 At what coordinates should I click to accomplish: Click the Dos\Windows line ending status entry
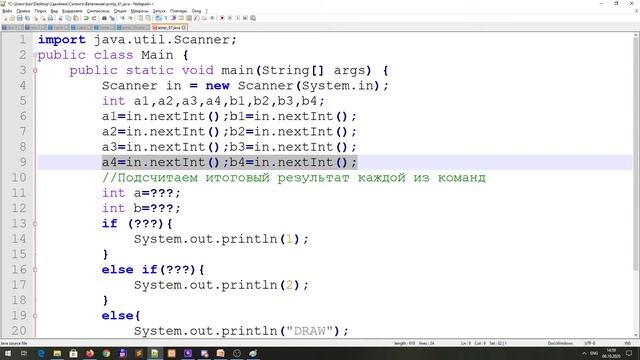tap(560, 343)
